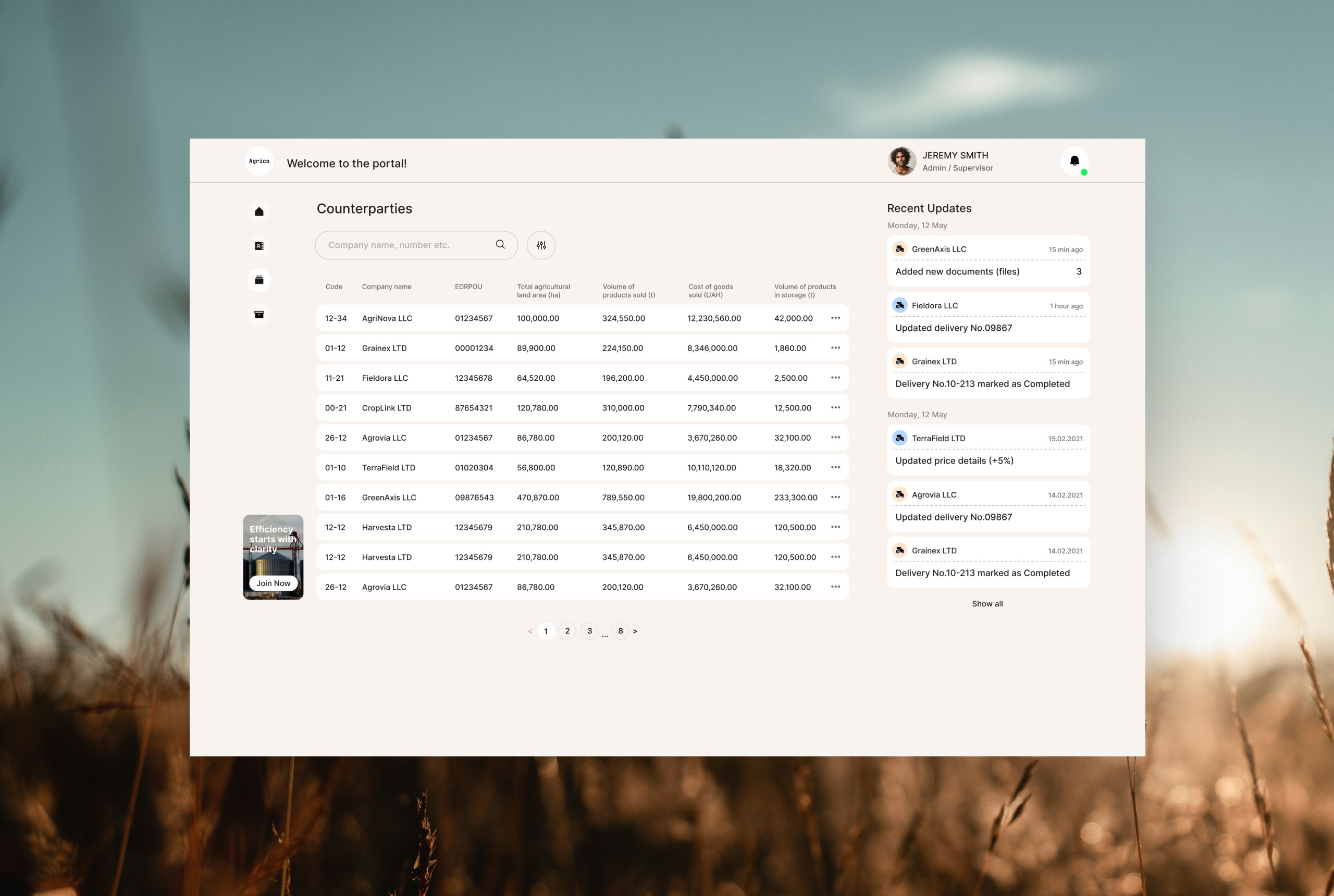Select the bottom storage box sidebar icon
The width and height of the screenshot is (1334, 896).
point(259,314)
